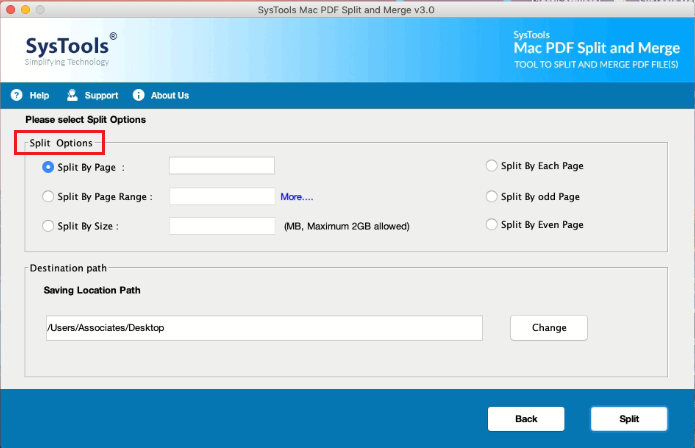Image resolution: width=695 pixels, height=448 pixels.
Task: Choose the Split By Page Range option
Action: coord(48,197)
